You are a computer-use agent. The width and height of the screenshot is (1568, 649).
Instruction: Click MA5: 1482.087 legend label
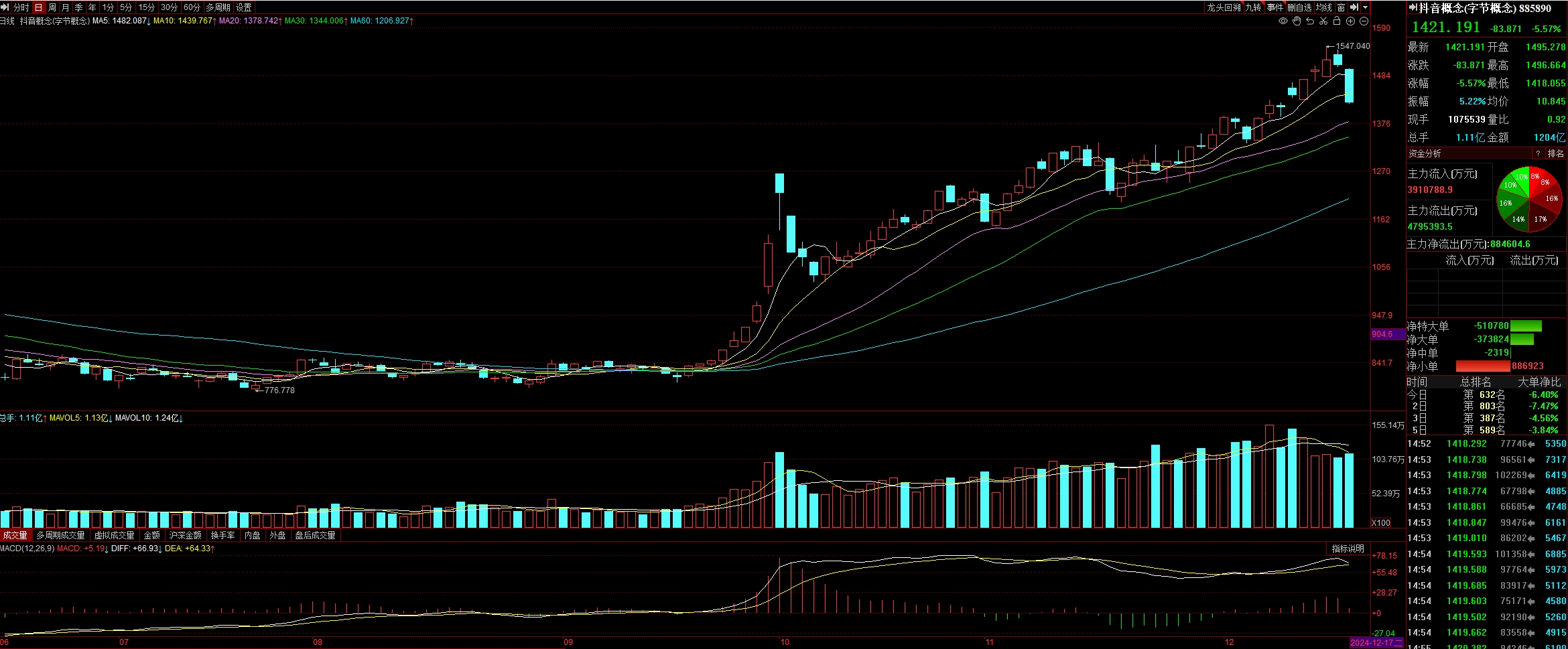[122, 21]
